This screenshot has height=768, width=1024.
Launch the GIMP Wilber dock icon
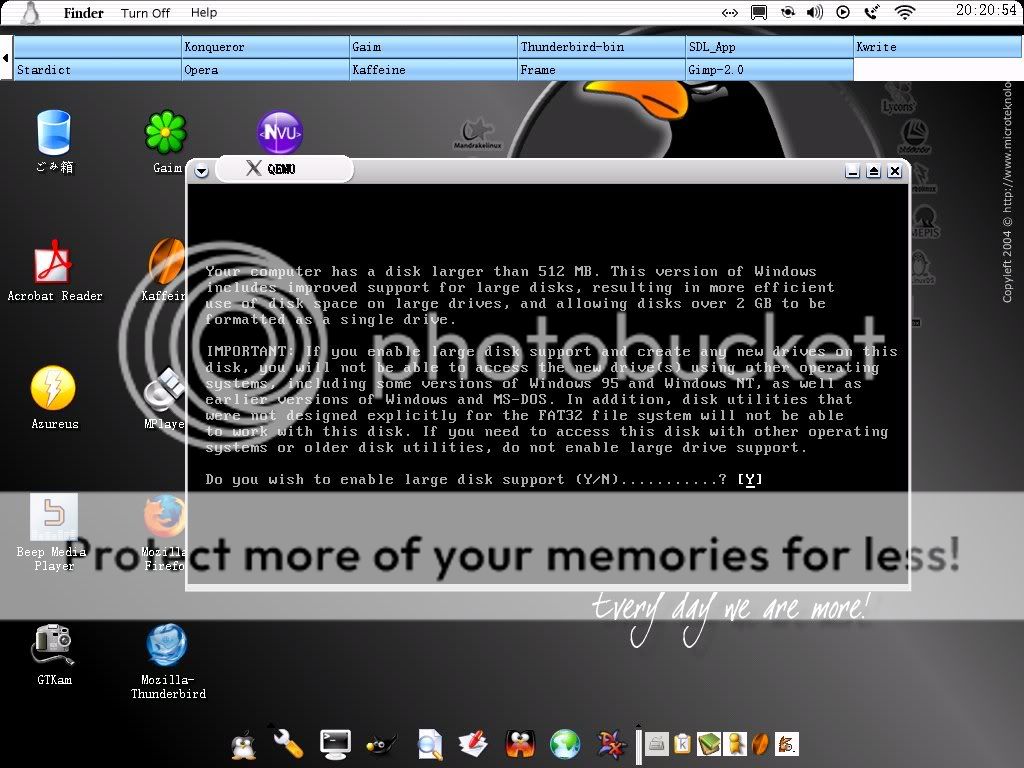[382, 744]
